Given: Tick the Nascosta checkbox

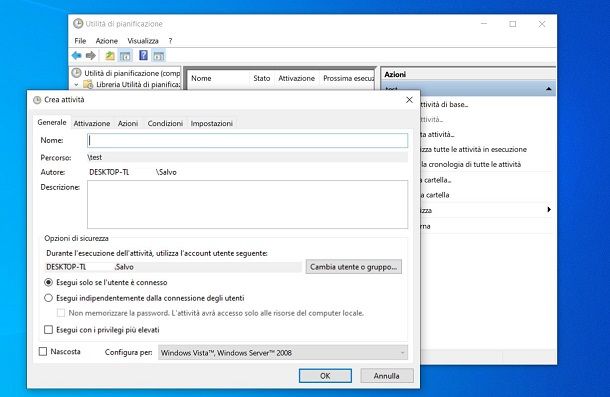Looking at the screenshot, I should point(43,351).
